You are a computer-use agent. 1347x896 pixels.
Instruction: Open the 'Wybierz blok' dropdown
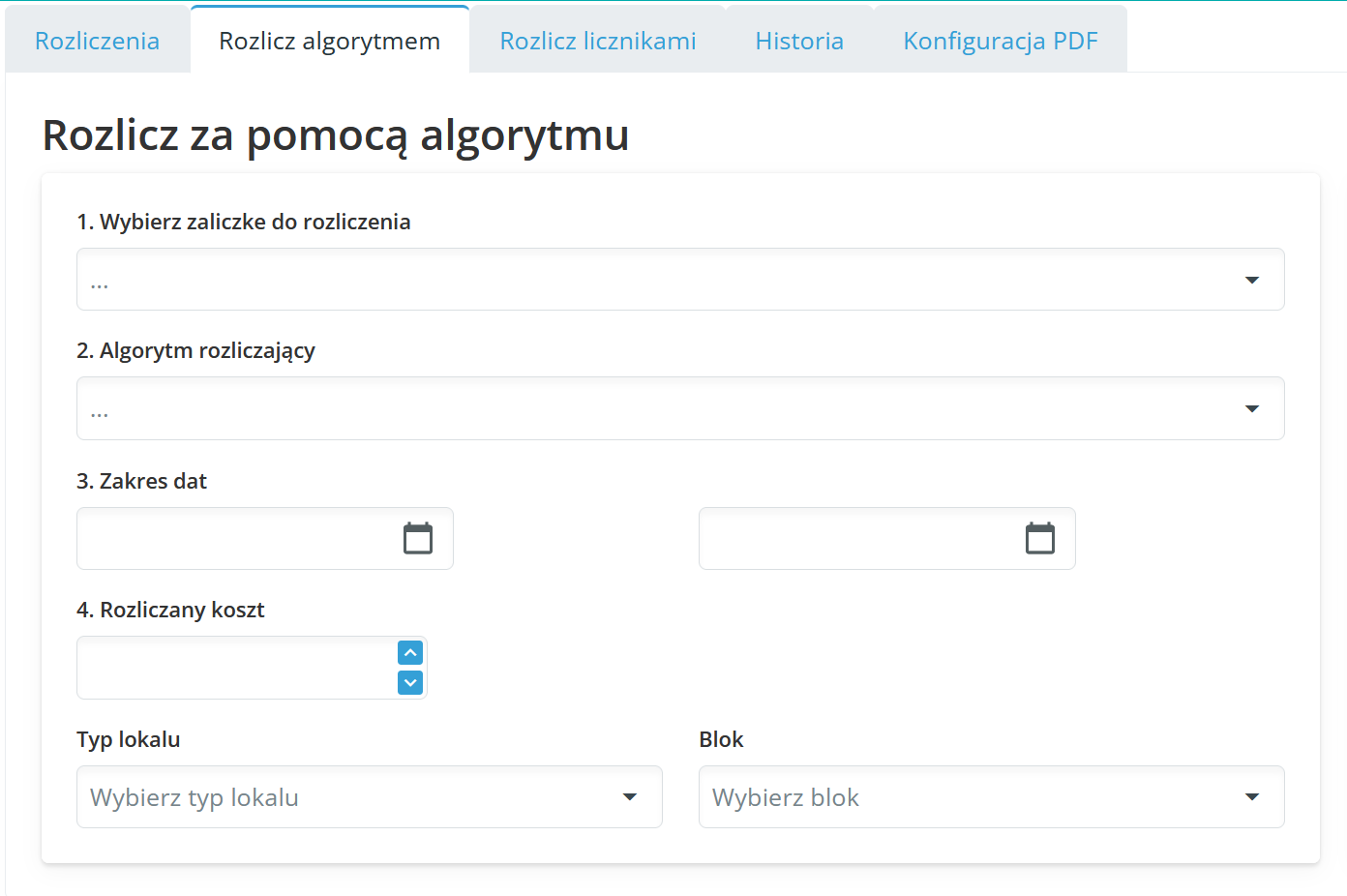[968, 797]
